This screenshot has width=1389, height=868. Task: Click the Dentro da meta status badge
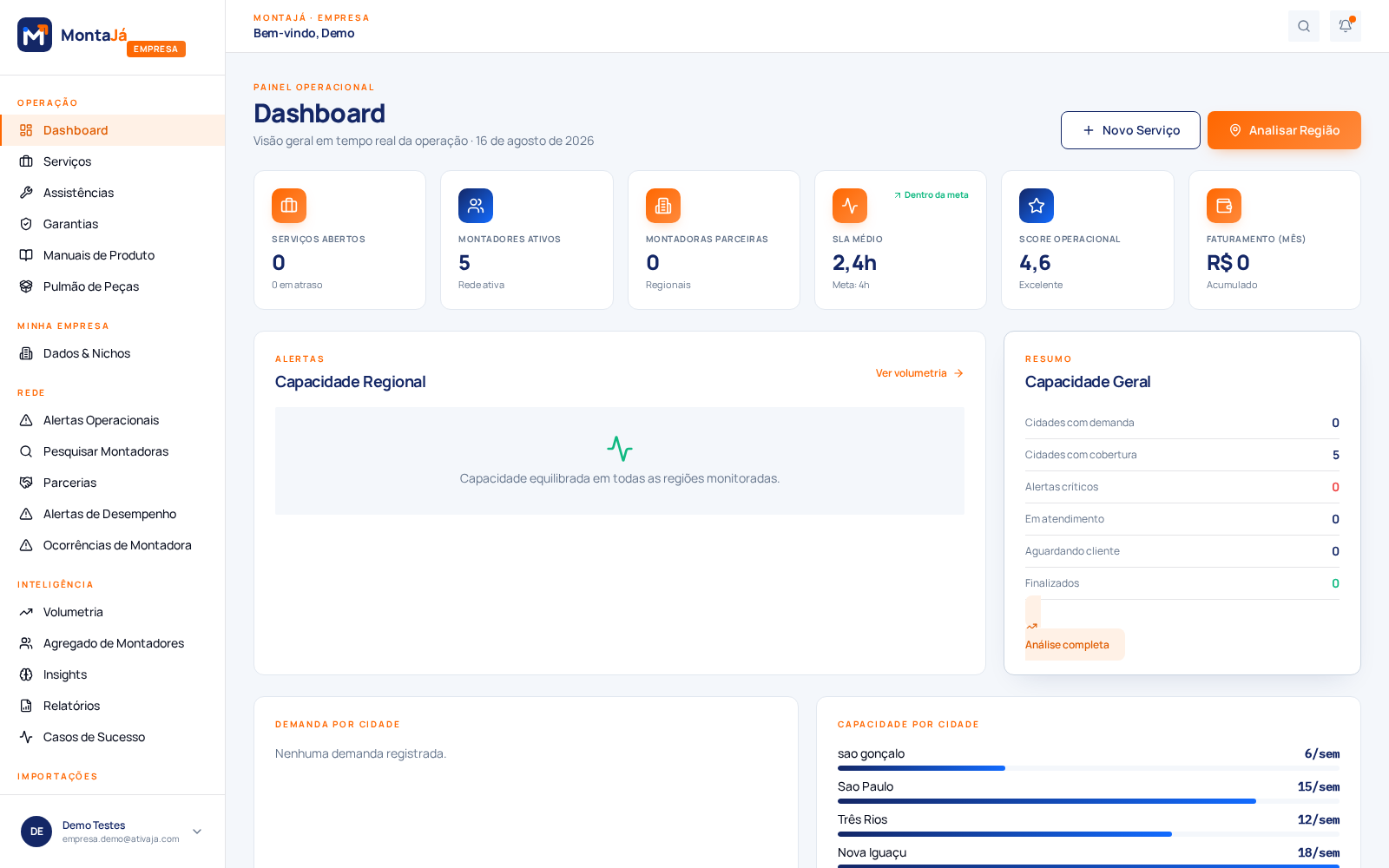[931, 195]
